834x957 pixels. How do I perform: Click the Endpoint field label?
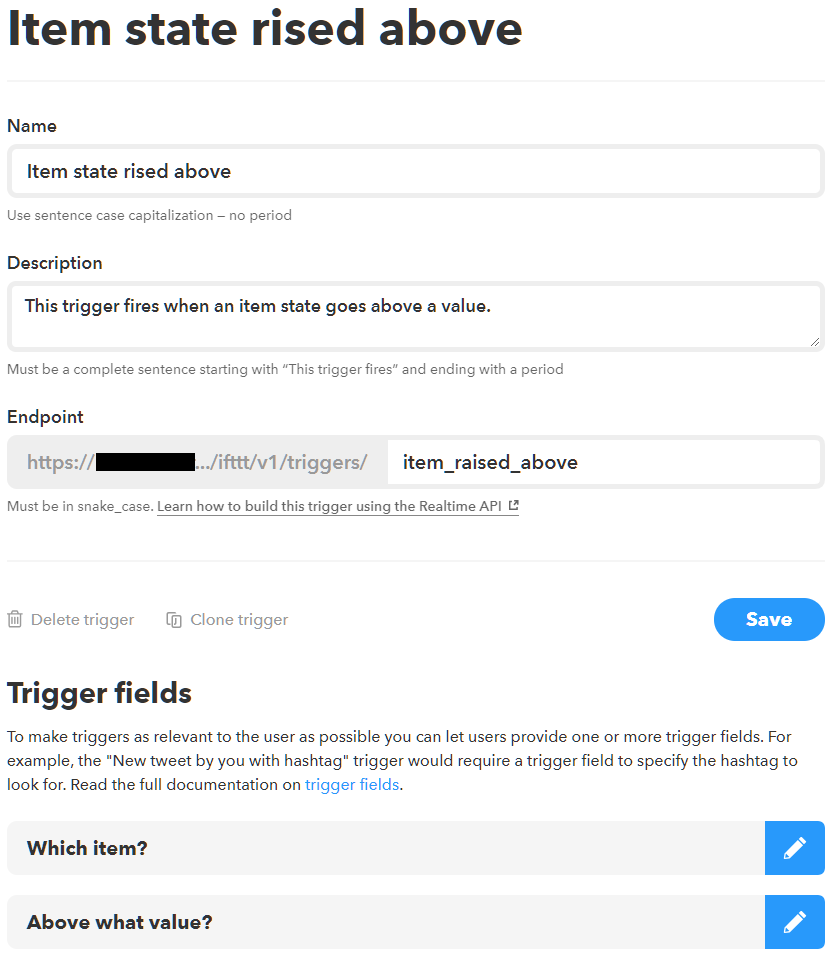[x=45, y=417]
